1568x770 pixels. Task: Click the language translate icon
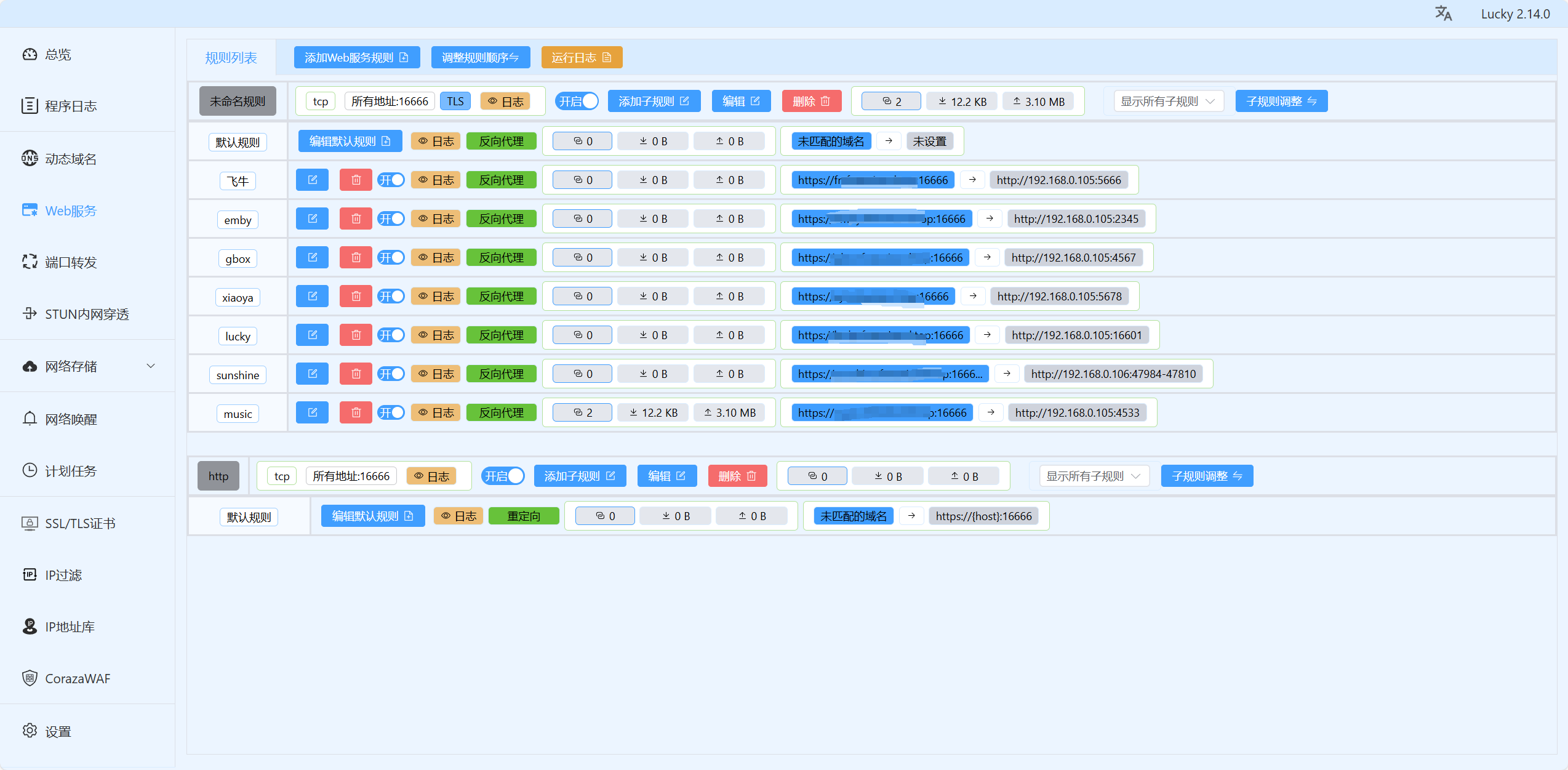(x=1443, y=14)
